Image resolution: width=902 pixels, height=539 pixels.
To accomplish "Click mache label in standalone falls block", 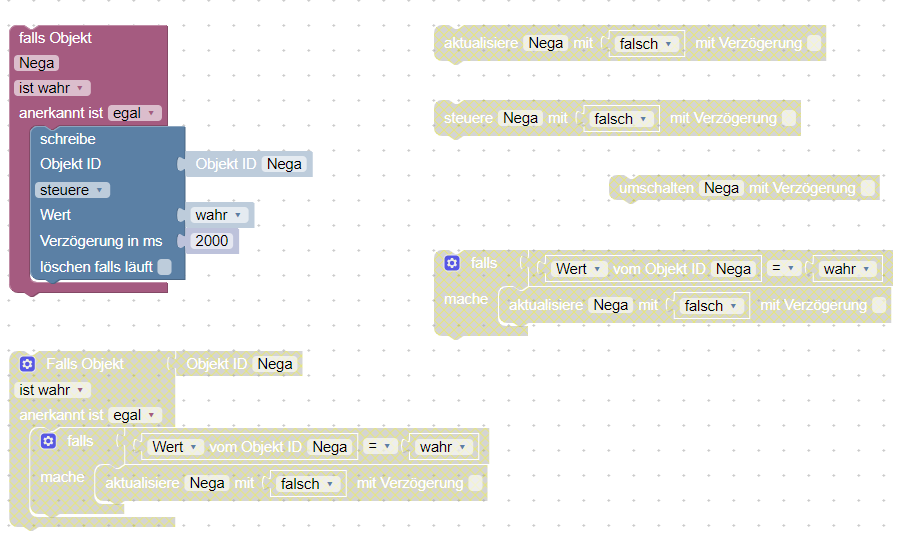I will (466, 299).
